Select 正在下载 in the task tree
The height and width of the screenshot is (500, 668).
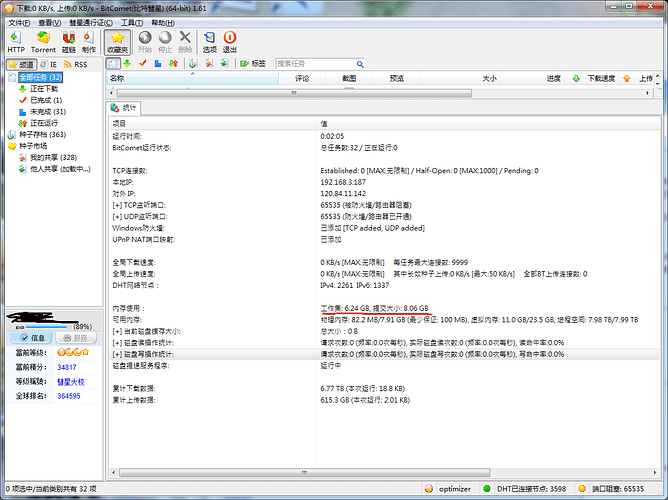pos(44,89)
